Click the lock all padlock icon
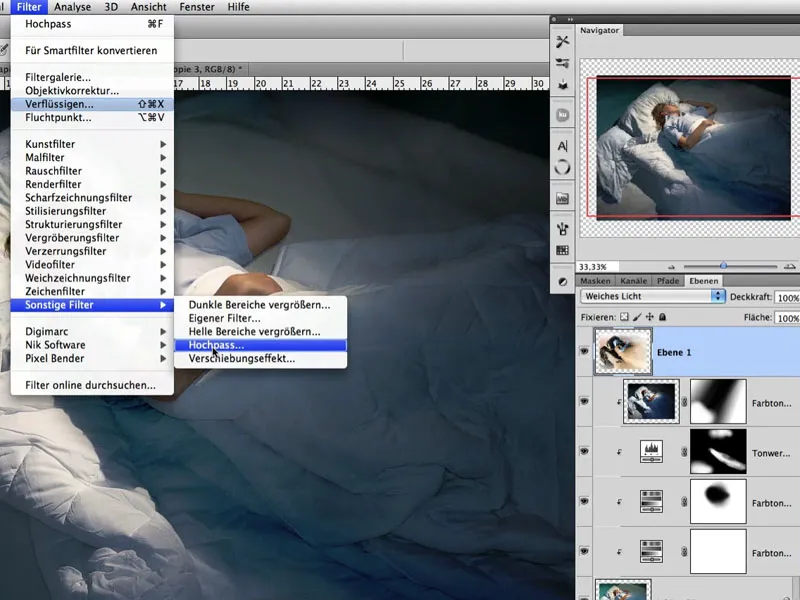Screen dimensions: 800x600 coord(664,318)
